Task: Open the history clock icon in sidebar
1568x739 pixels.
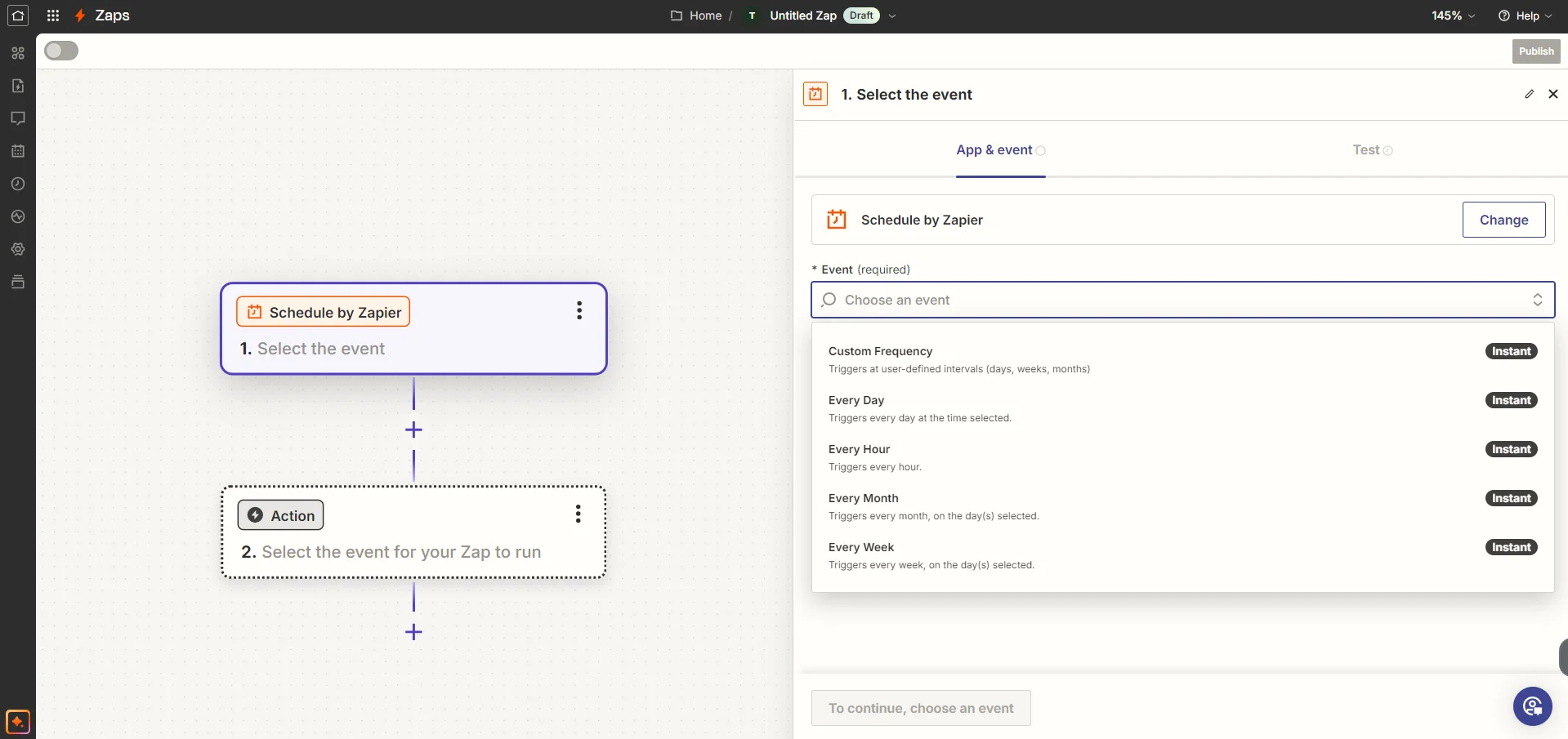Action: pos(18,184)
